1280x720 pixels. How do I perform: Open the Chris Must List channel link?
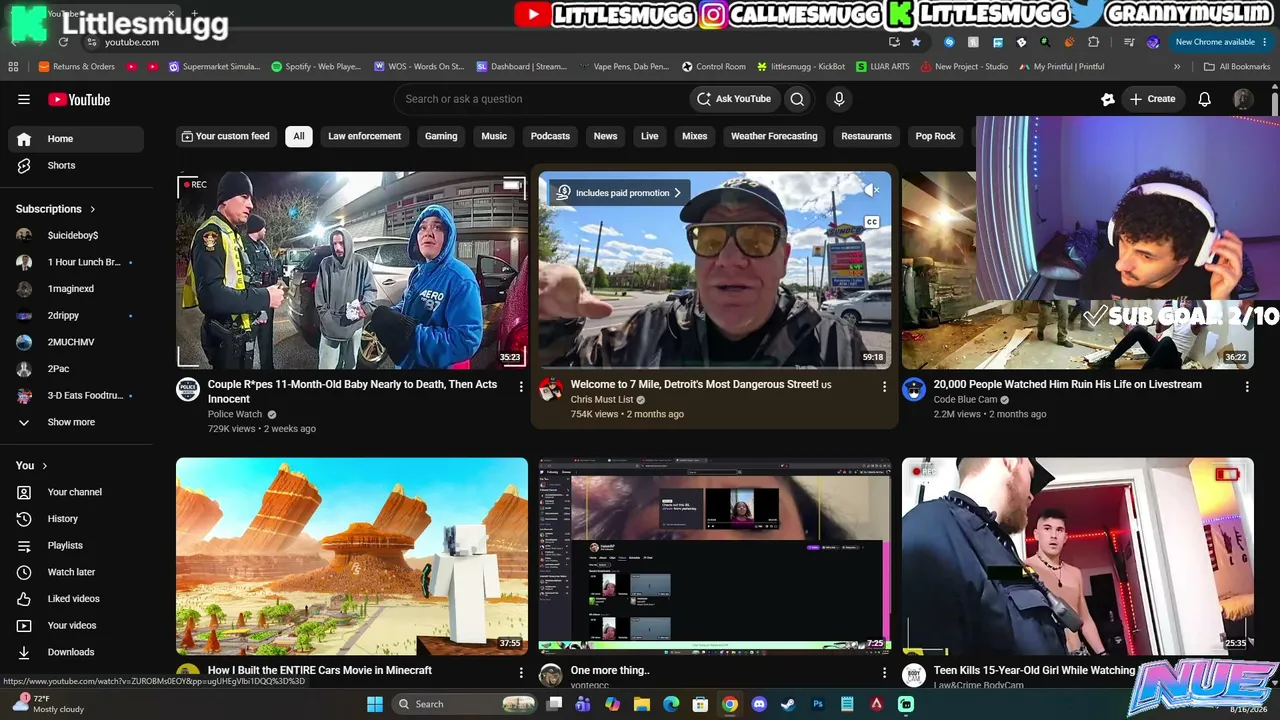(602, 400)
